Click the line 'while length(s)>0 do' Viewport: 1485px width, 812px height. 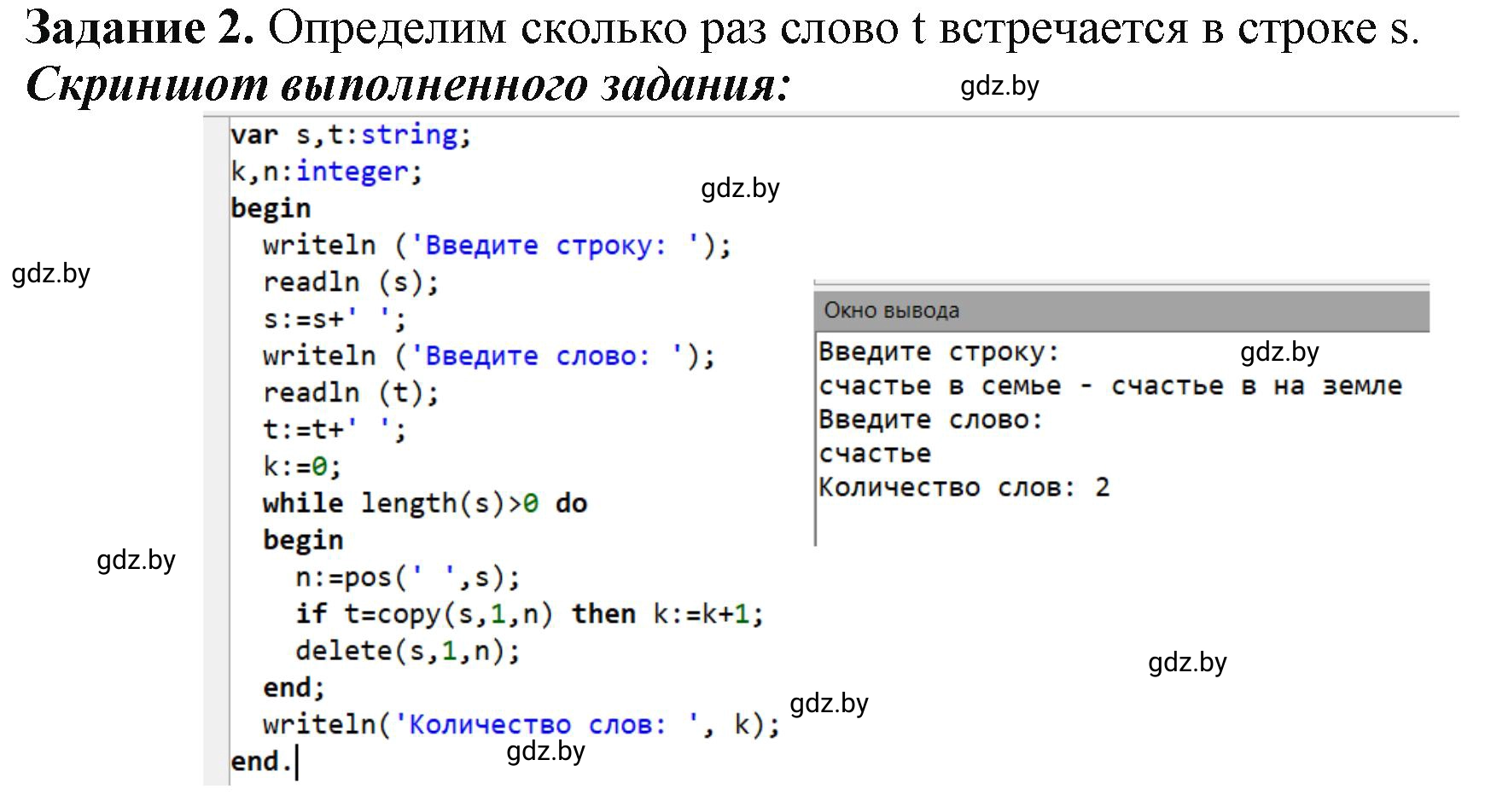425,503
